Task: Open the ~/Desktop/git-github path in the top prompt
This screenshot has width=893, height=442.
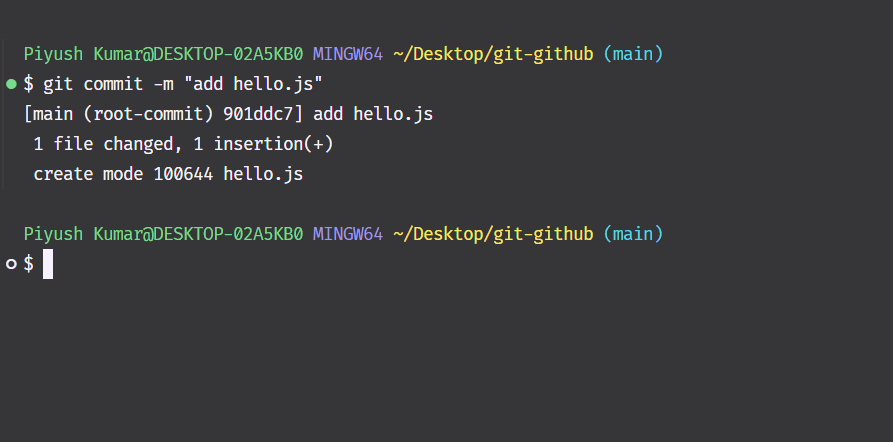Action: (x=493, y=53)
